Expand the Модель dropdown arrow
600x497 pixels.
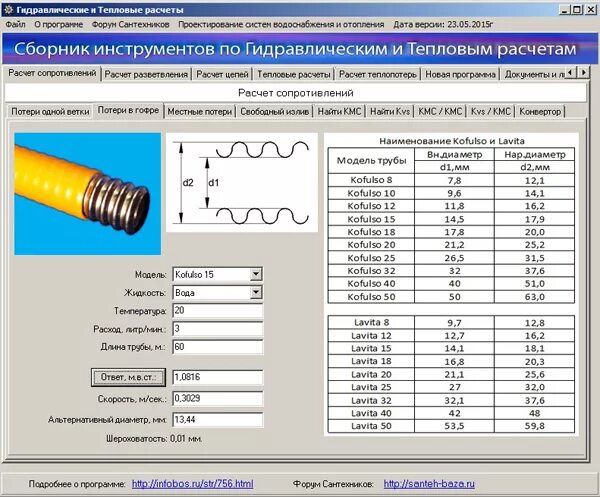pos(256,274)
